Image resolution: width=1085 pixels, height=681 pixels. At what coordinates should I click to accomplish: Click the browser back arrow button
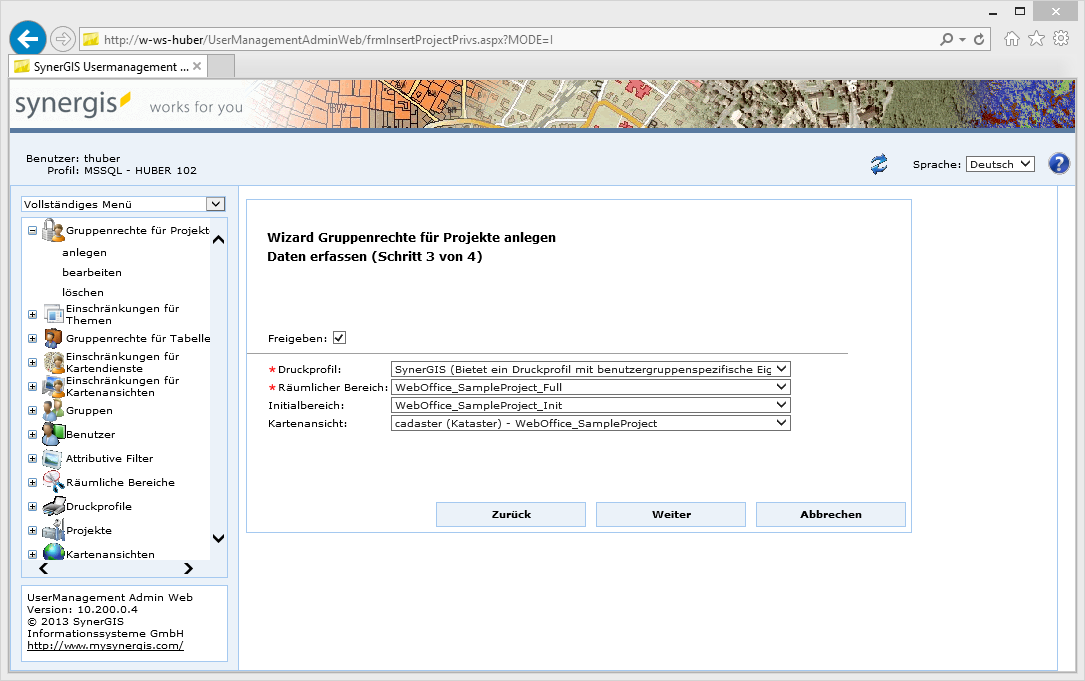[28, 39]
